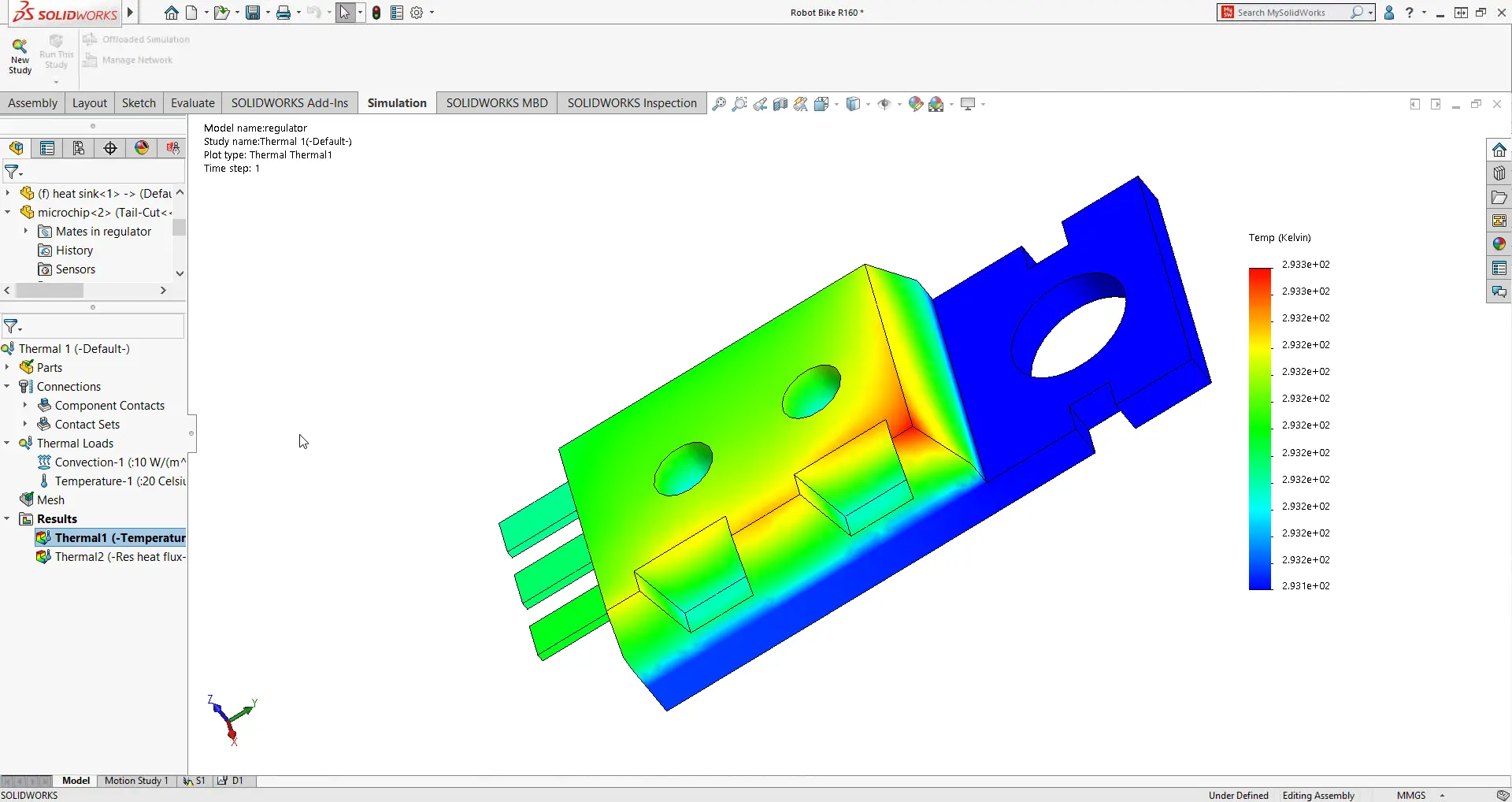Expand the Parts folder in the study tree
The width and height of the screenshot is (1512, 802).
tap(8, 367)
